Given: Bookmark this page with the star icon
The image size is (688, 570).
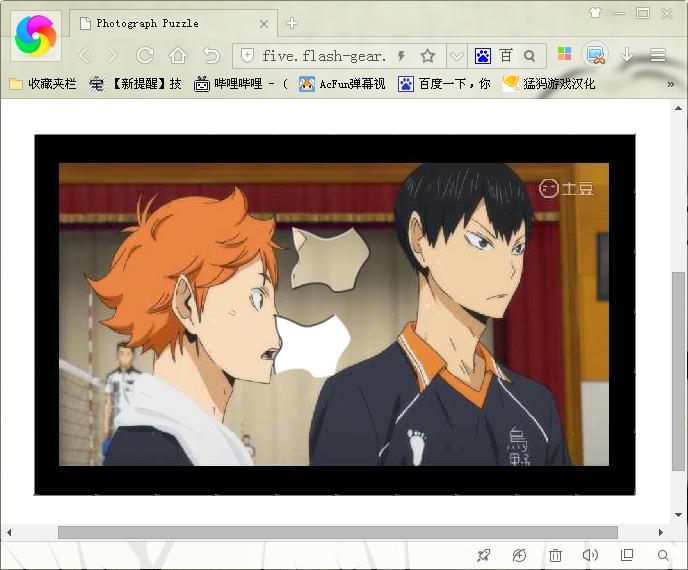Looking at the screenshot, I should pyautogui.click(x=428, y=56).
